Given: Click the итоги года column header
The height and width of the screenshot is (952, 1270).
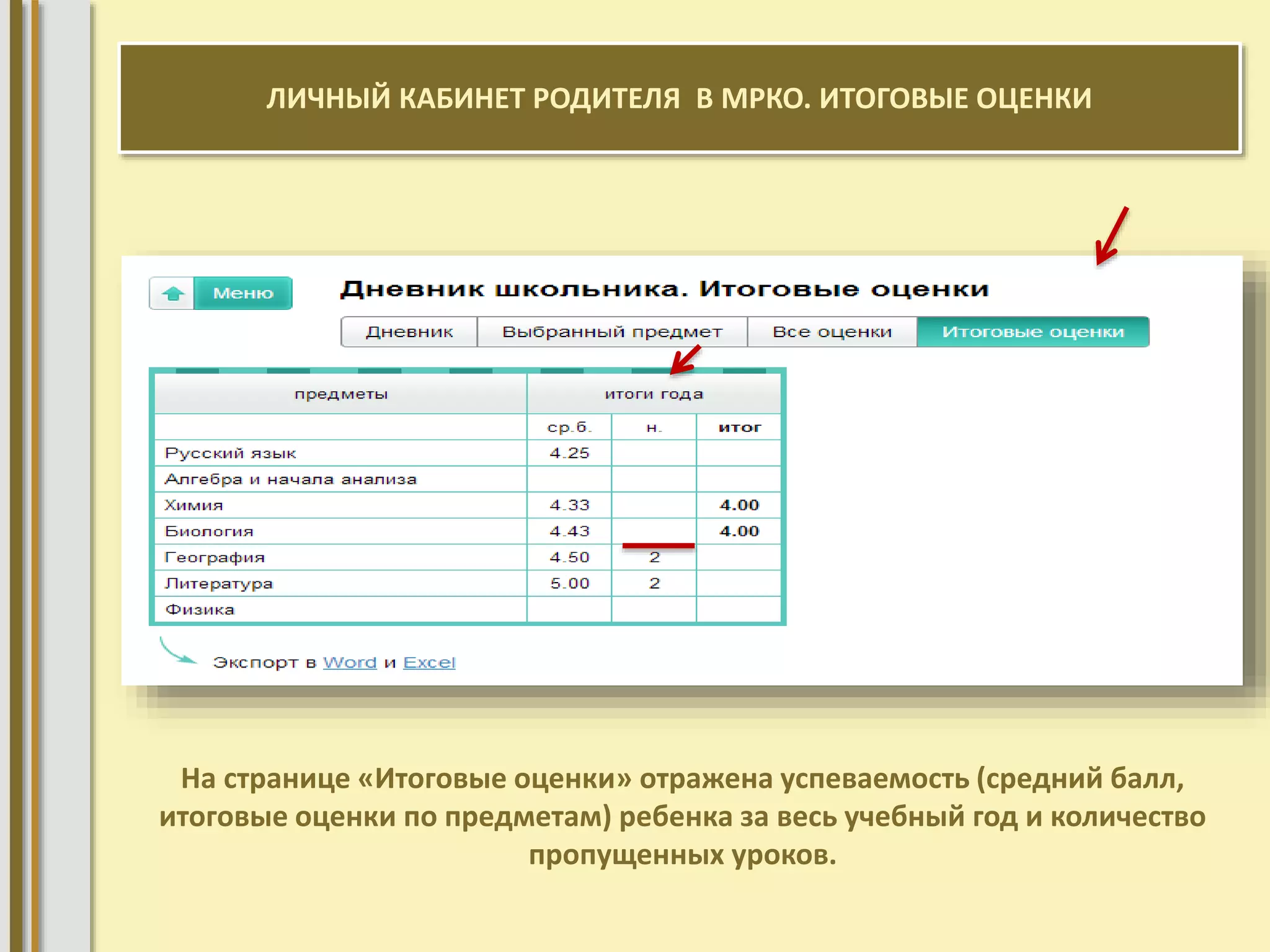Looking at the screenshot, I should [x=654, y=394].
